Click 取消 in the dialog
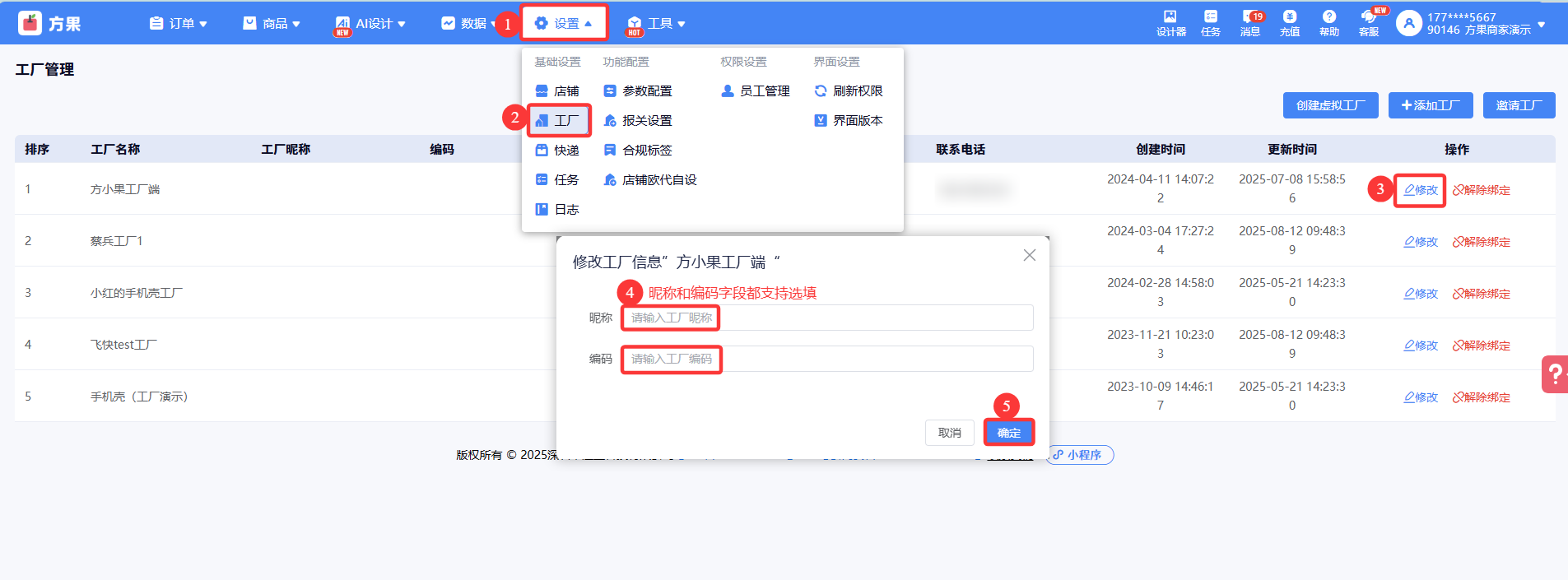Viewport: 1568px width, 580px height. pos(949,433)
